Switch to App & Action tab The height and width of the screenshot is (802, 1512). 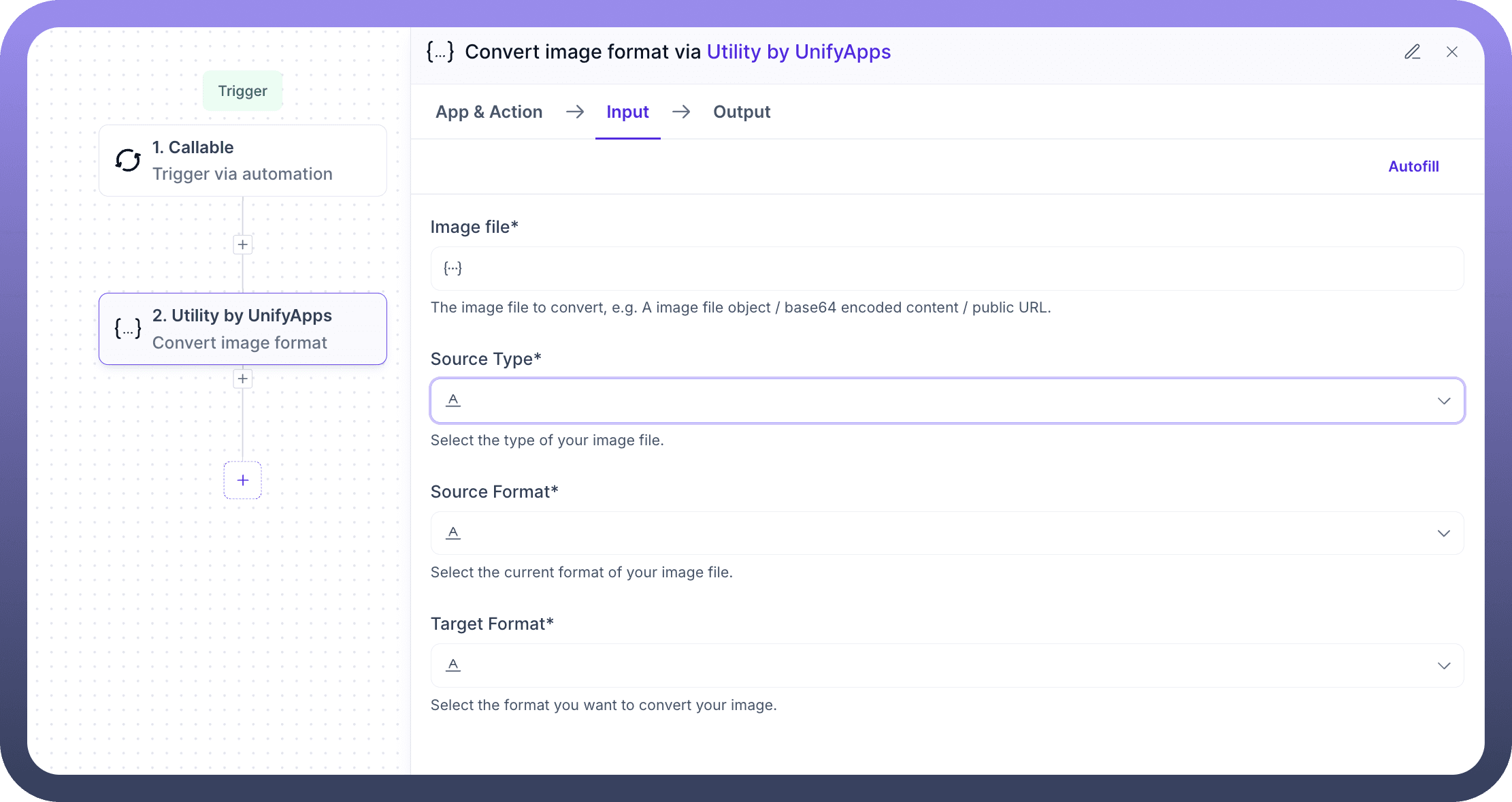pos(489,112)
